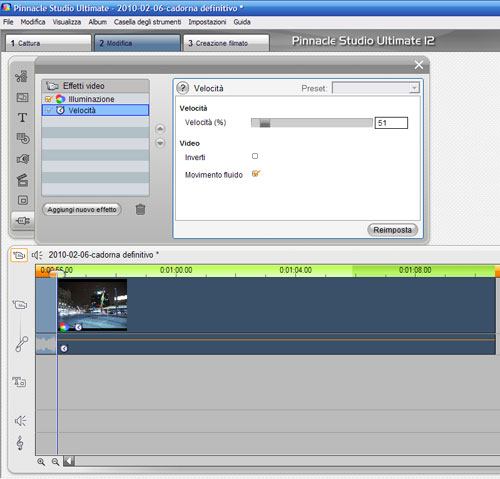
Task: Click the trash icon to delete effect
Action: [x=140, y=209]
